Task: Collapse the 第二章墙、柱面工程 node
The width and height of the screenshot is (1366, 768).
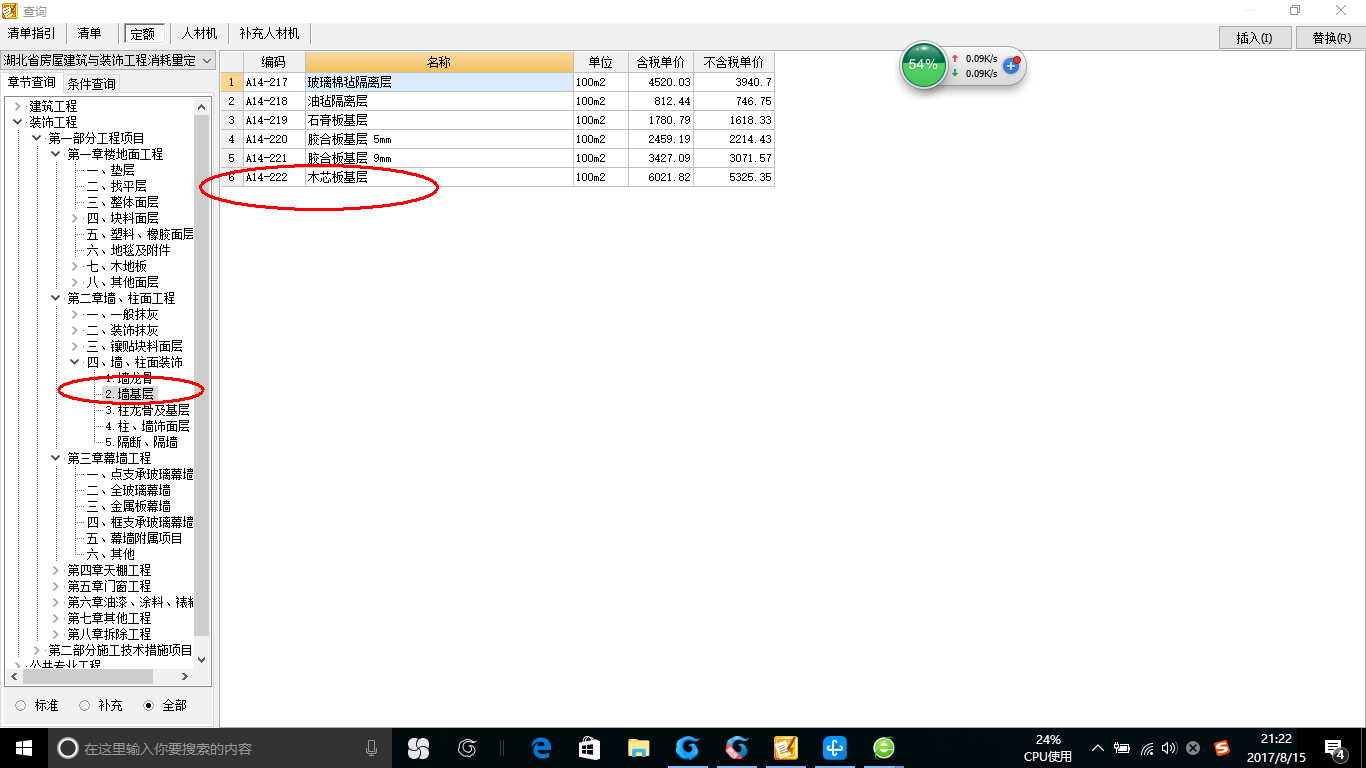Action: (55, 298)
